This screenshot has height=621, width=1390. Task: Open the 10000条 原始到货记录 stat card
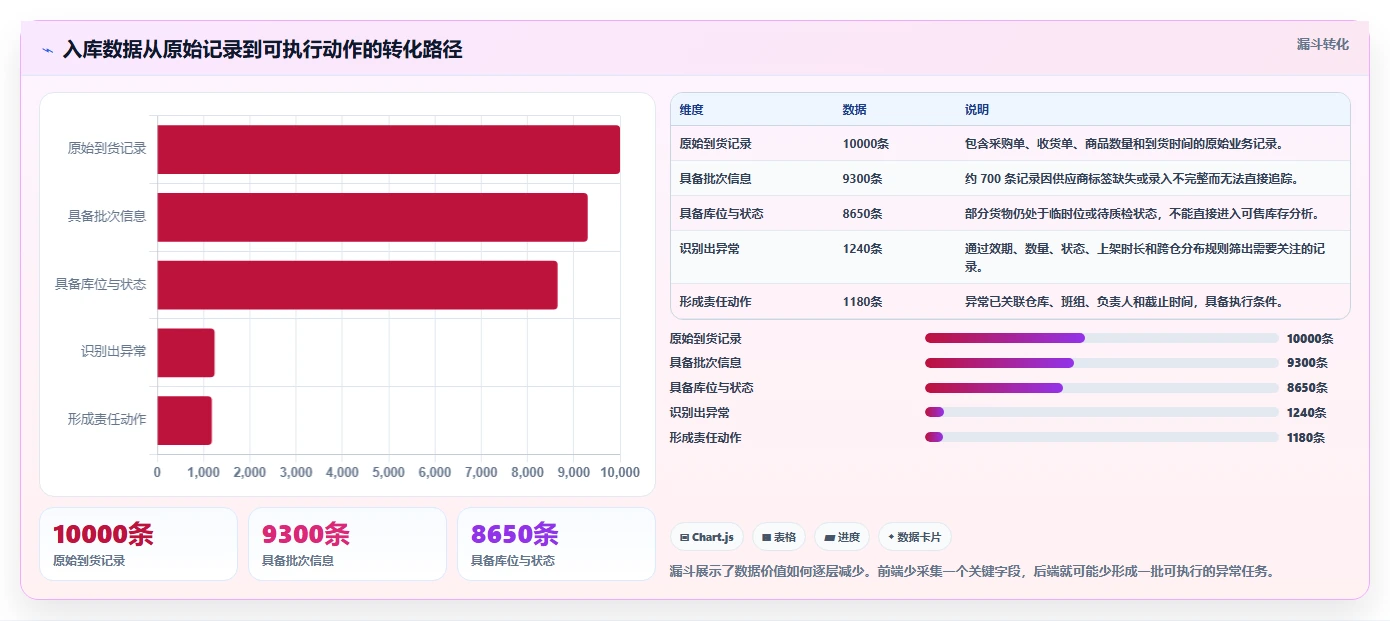pos(138,544)
